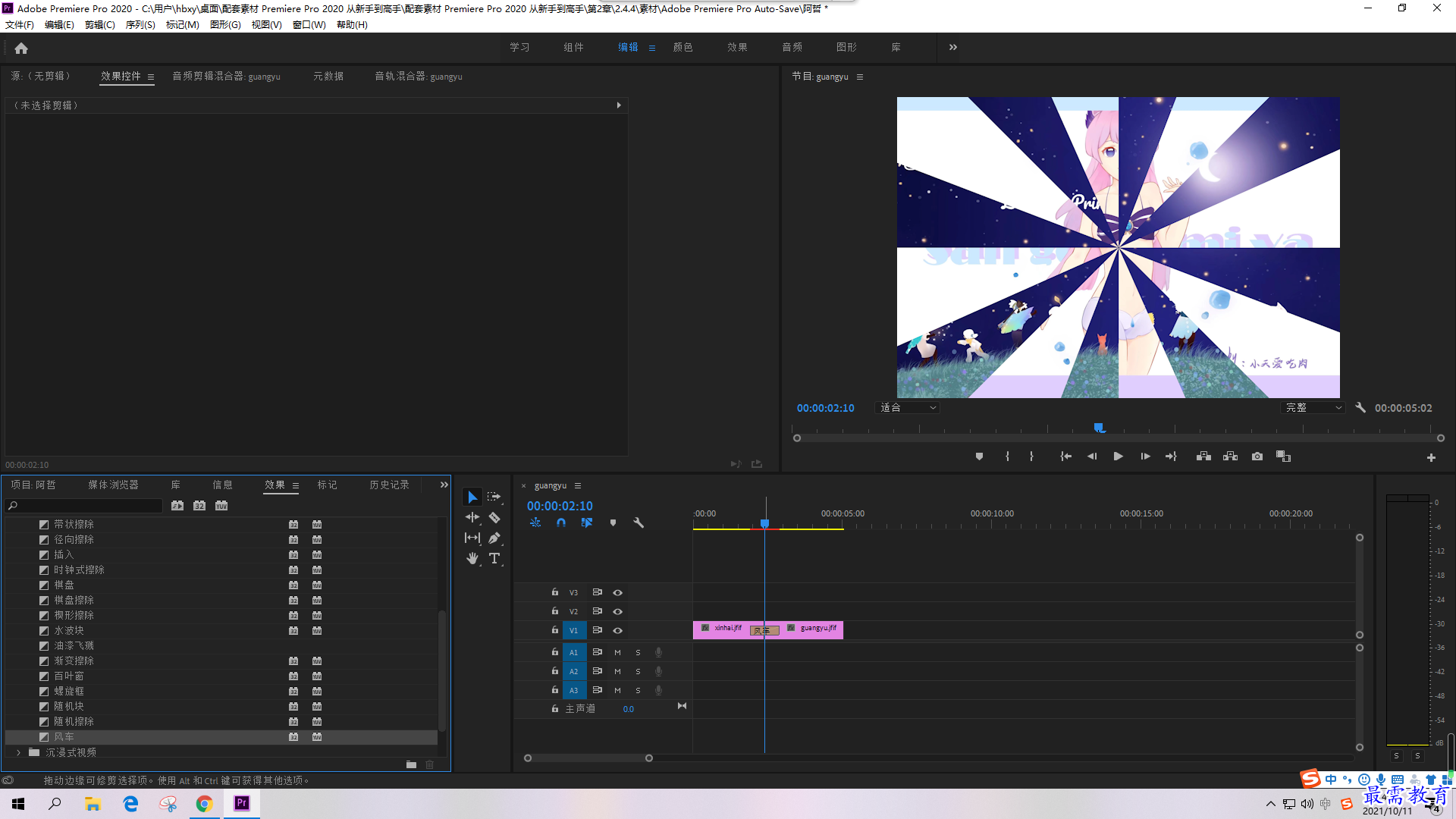Select the Slip tool
Screen dimensions: 1456x819
[x=472, y=538]
